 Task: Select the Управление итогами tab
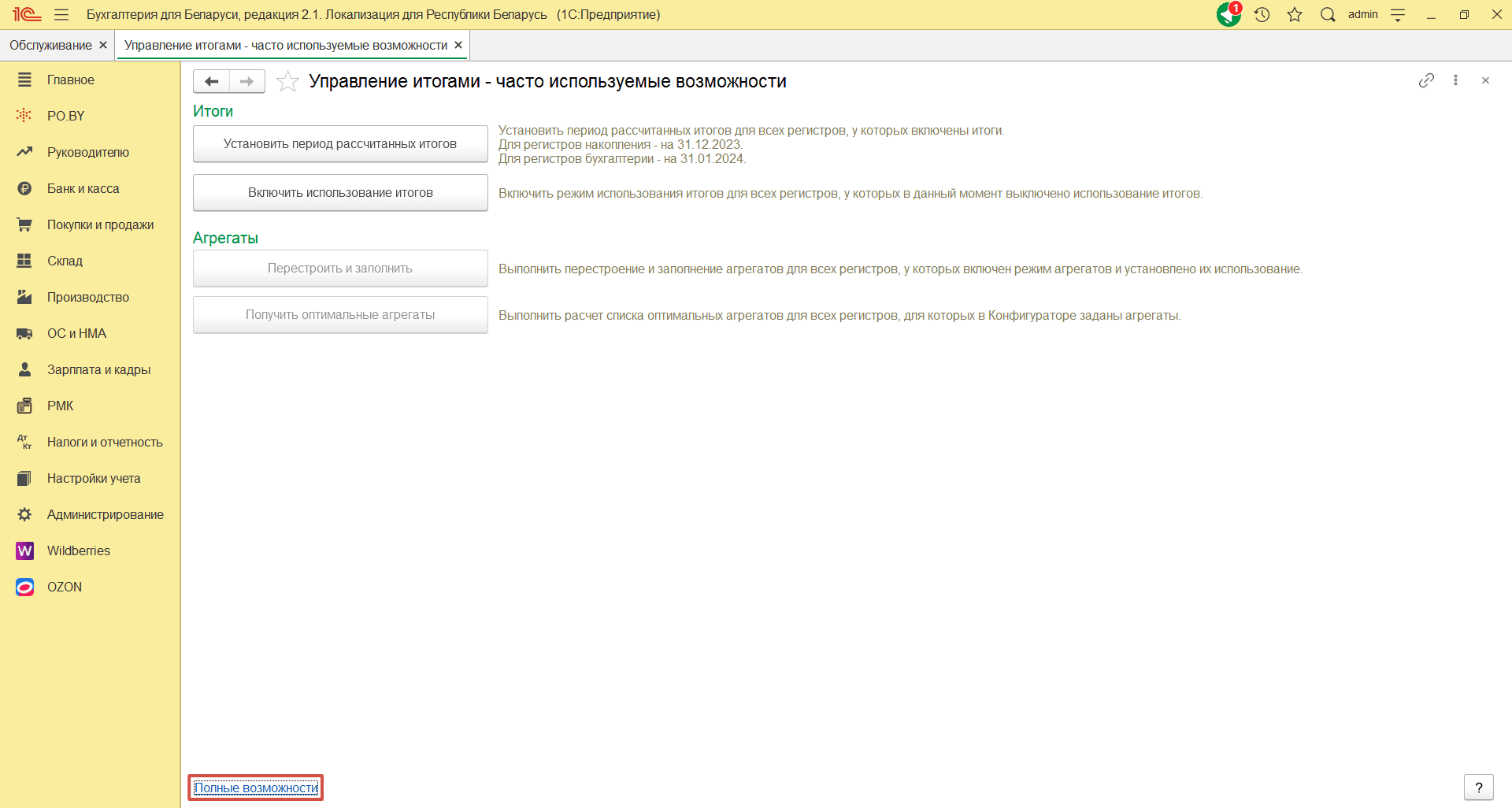(x=286, y=46)
